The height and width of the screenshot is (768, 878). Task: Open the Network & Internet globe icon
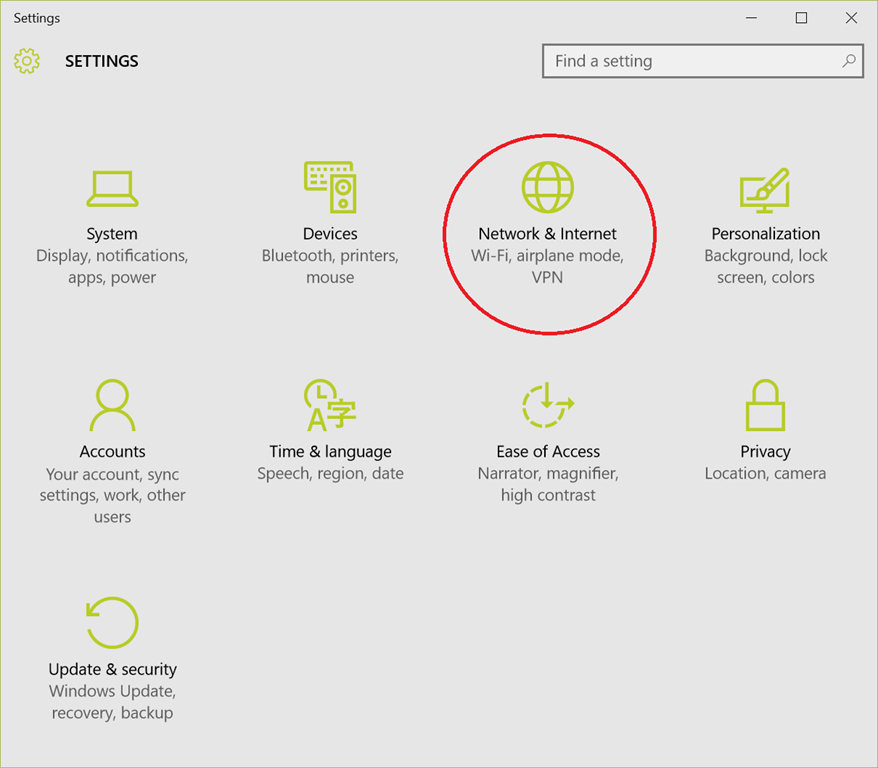point(547,185)
